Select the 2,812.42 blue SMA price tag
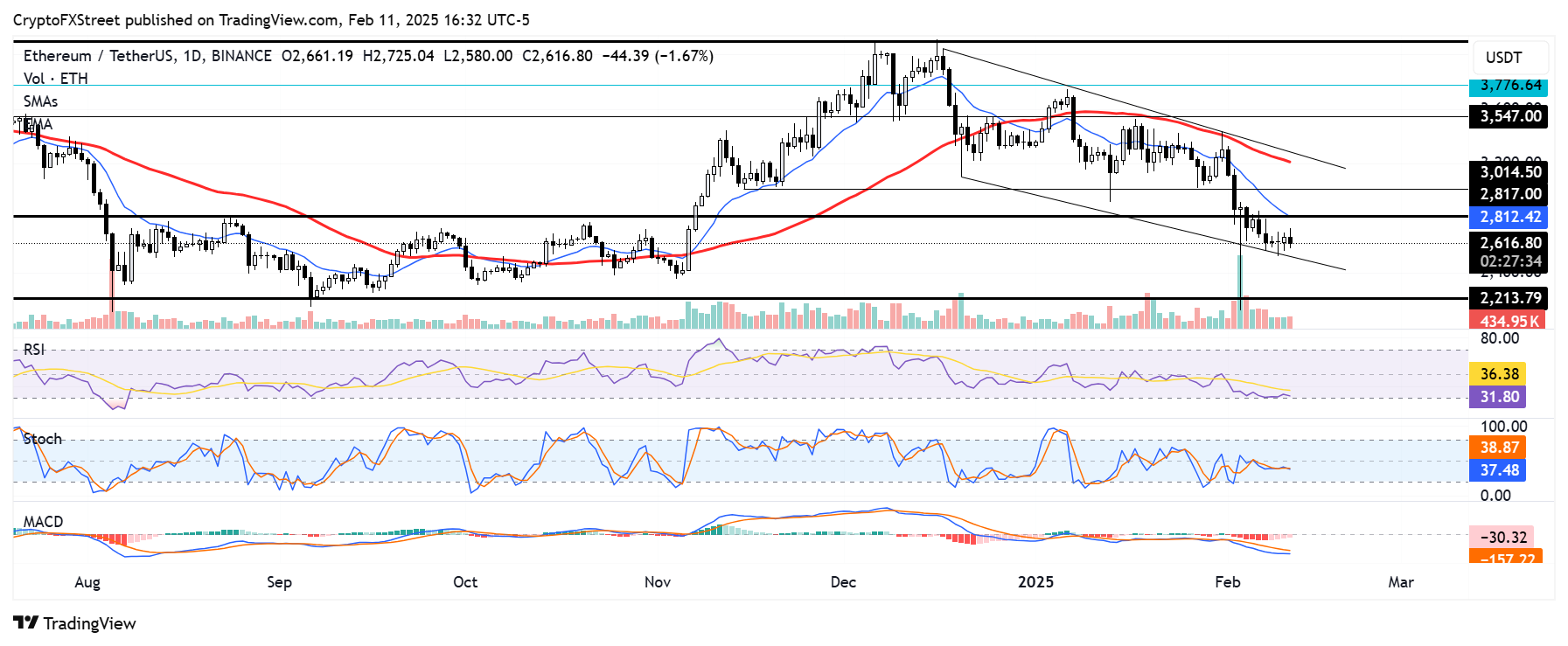This screenshot has width=1568, height=646. 1509,217
